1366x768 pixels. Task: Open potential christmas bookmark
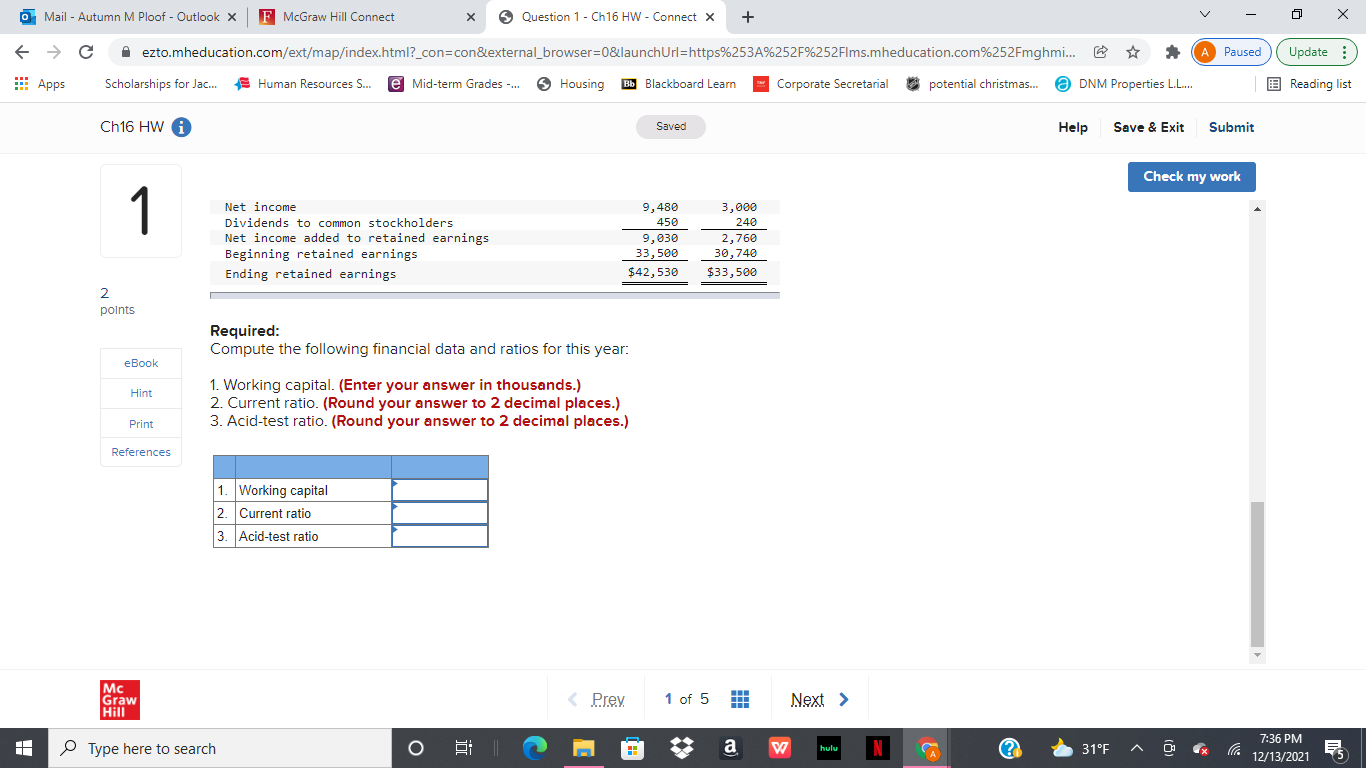(x=973, y=84)
